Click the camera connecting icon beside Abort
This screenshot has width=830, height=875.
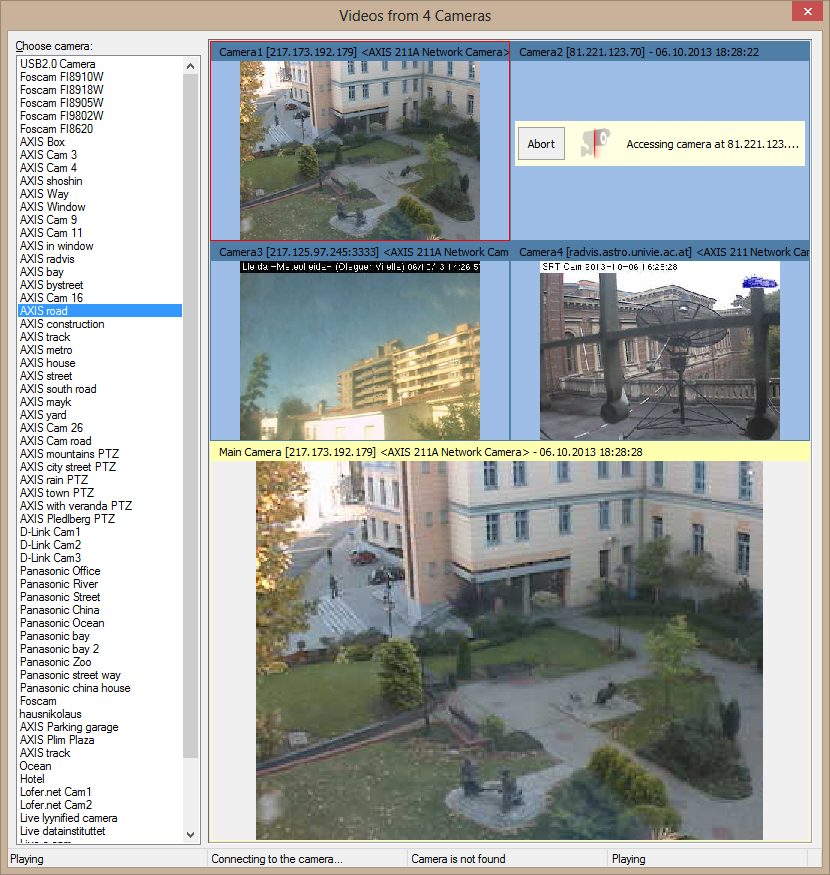coord(595,144)
